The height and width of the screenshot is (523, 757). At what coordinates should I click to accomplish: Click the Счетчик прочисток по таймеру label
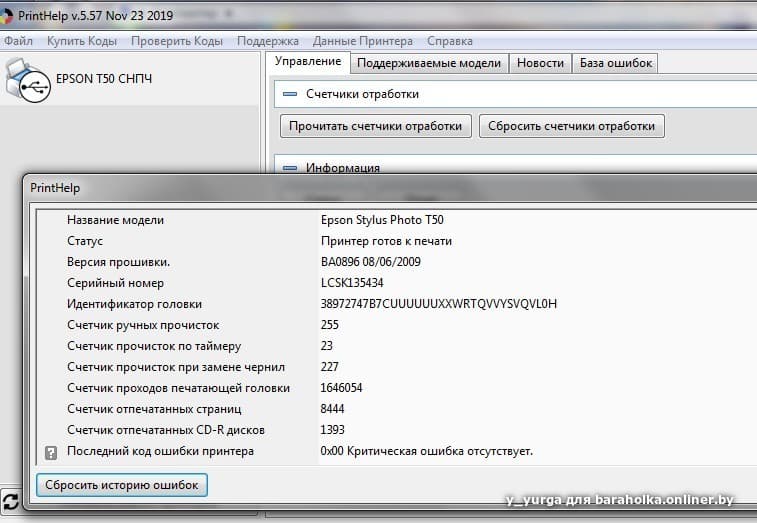[154, 346]
